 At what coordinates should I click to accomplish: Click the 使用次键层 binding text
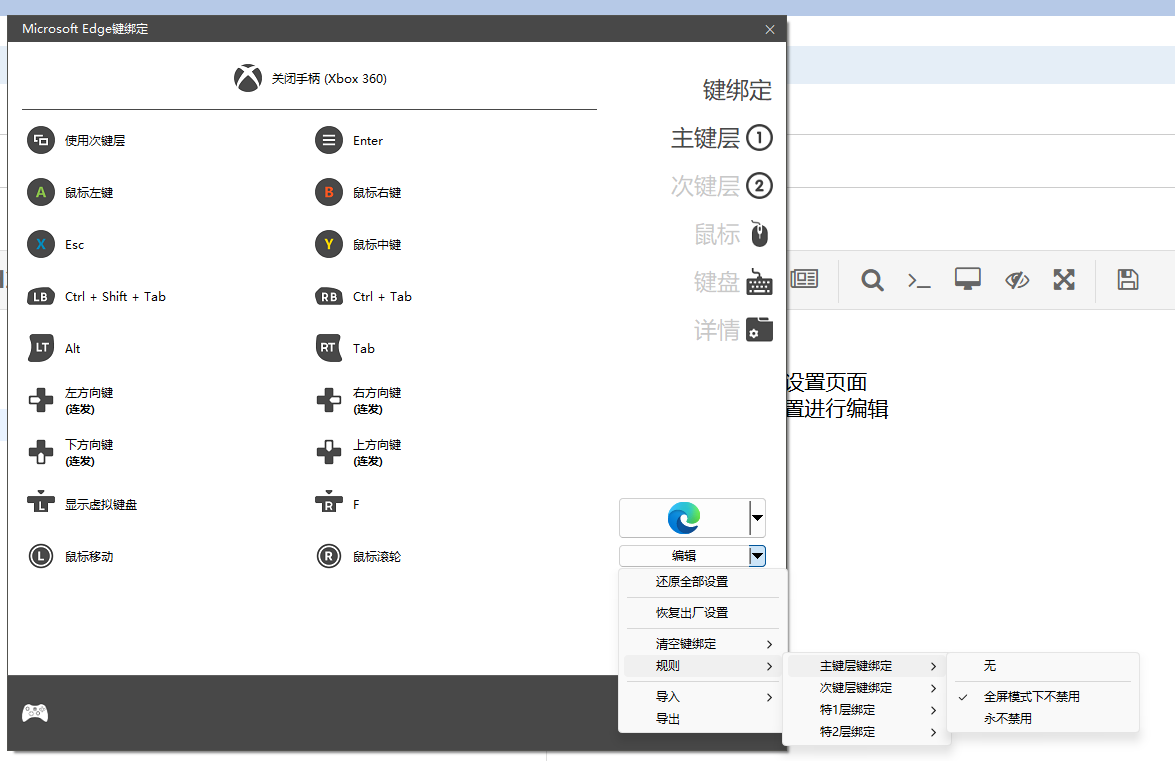coord(95,141)
